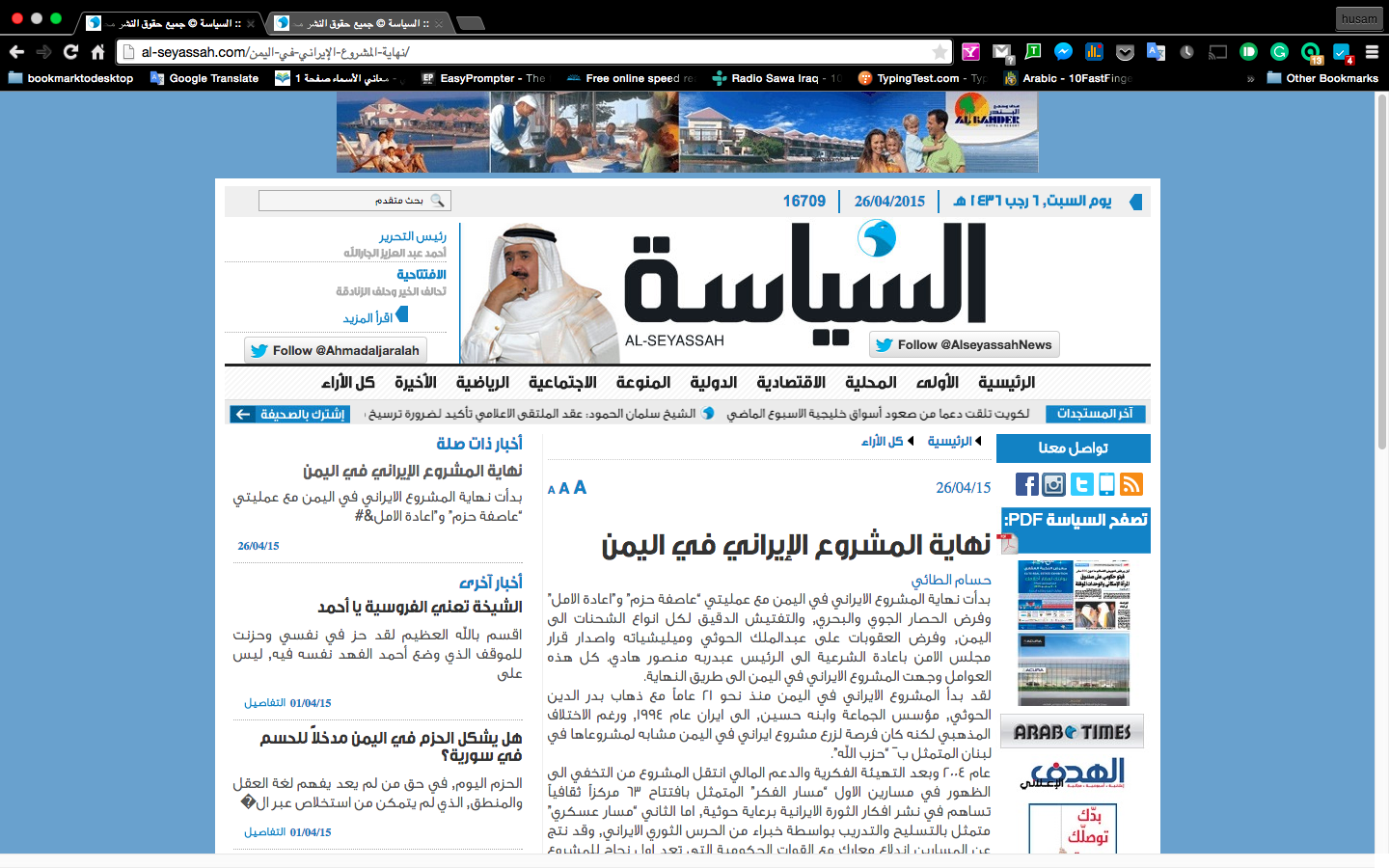The image size is (1389, 868).
Task: Click the ticker back arrow beside إشترك بالصحيفة
Action: click(242, 414)
